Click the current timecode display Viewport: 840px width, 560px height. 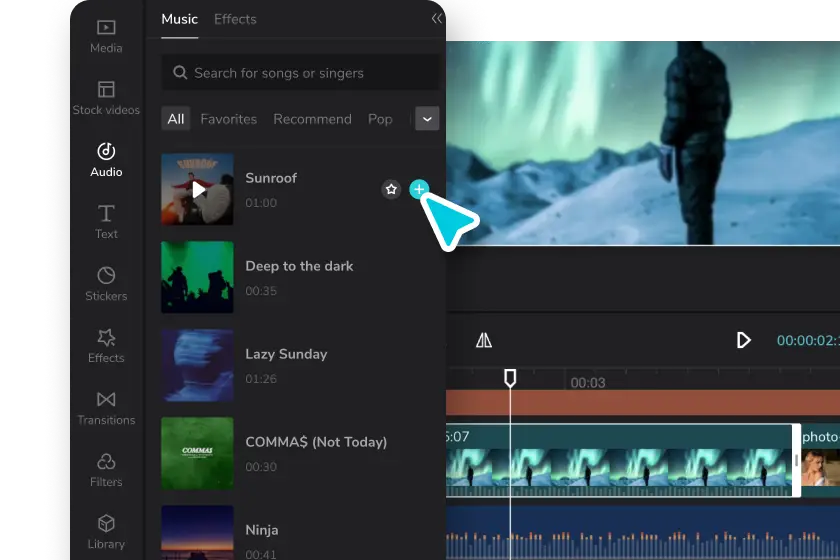(x=808, y=341)
